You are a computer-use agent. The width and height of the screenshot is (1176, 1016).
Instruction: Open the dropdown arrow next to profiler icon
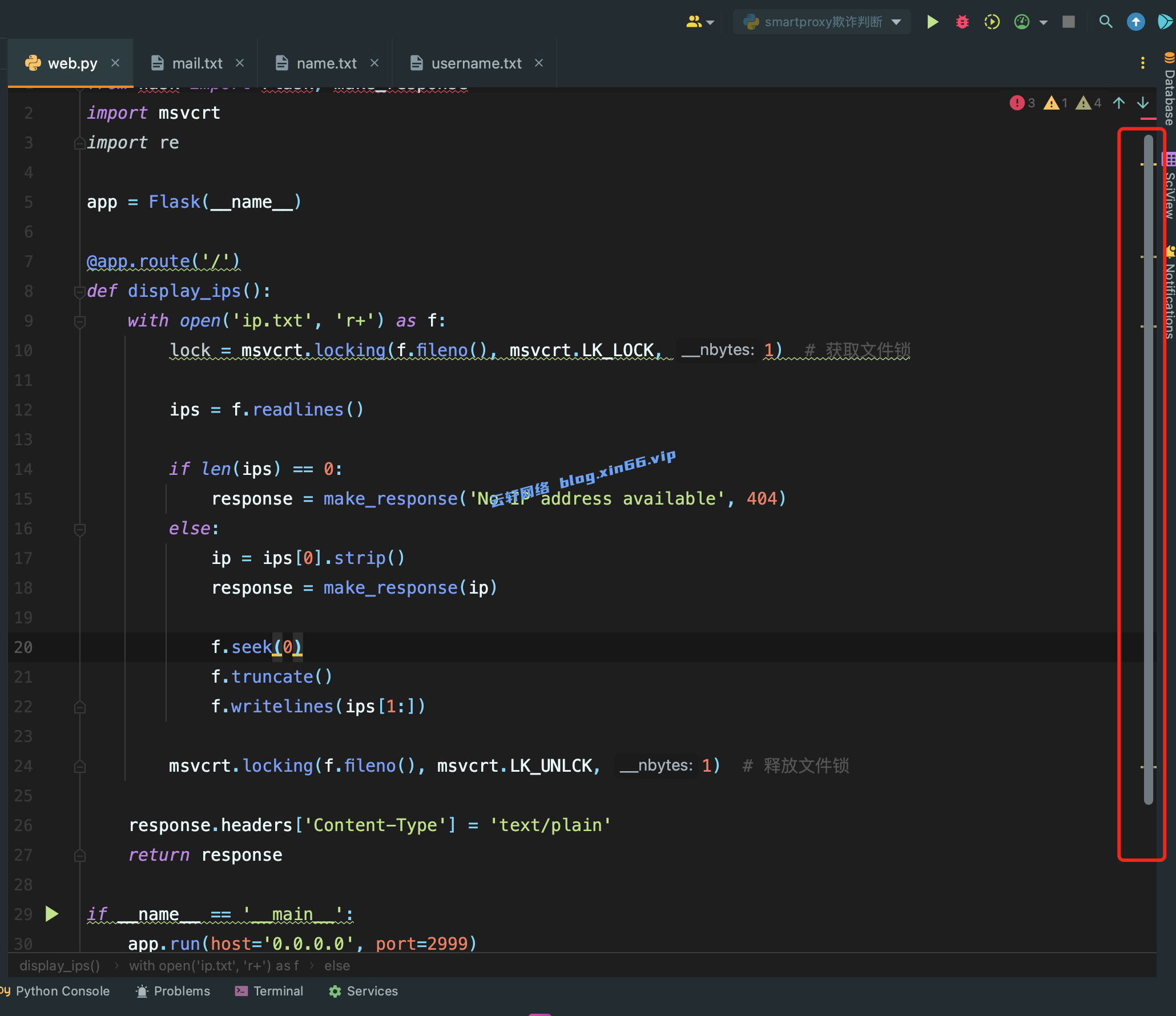[x=1044, y=23]
